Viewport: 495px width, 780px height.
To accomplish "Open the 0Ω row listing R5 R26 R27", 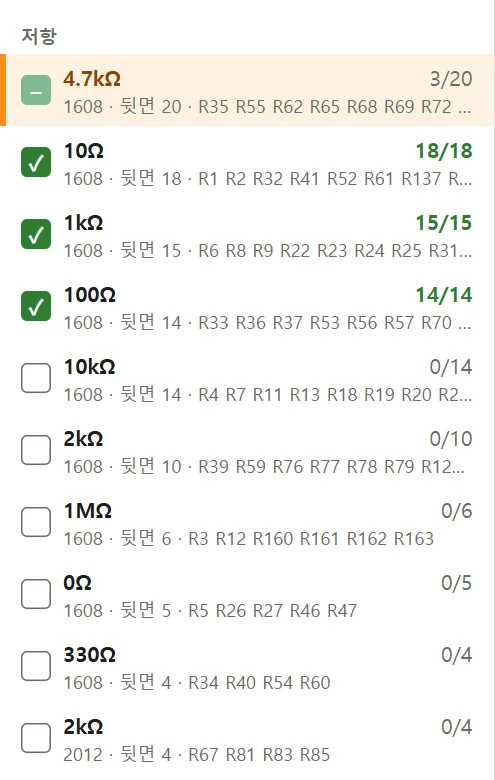I will point(247,594).
